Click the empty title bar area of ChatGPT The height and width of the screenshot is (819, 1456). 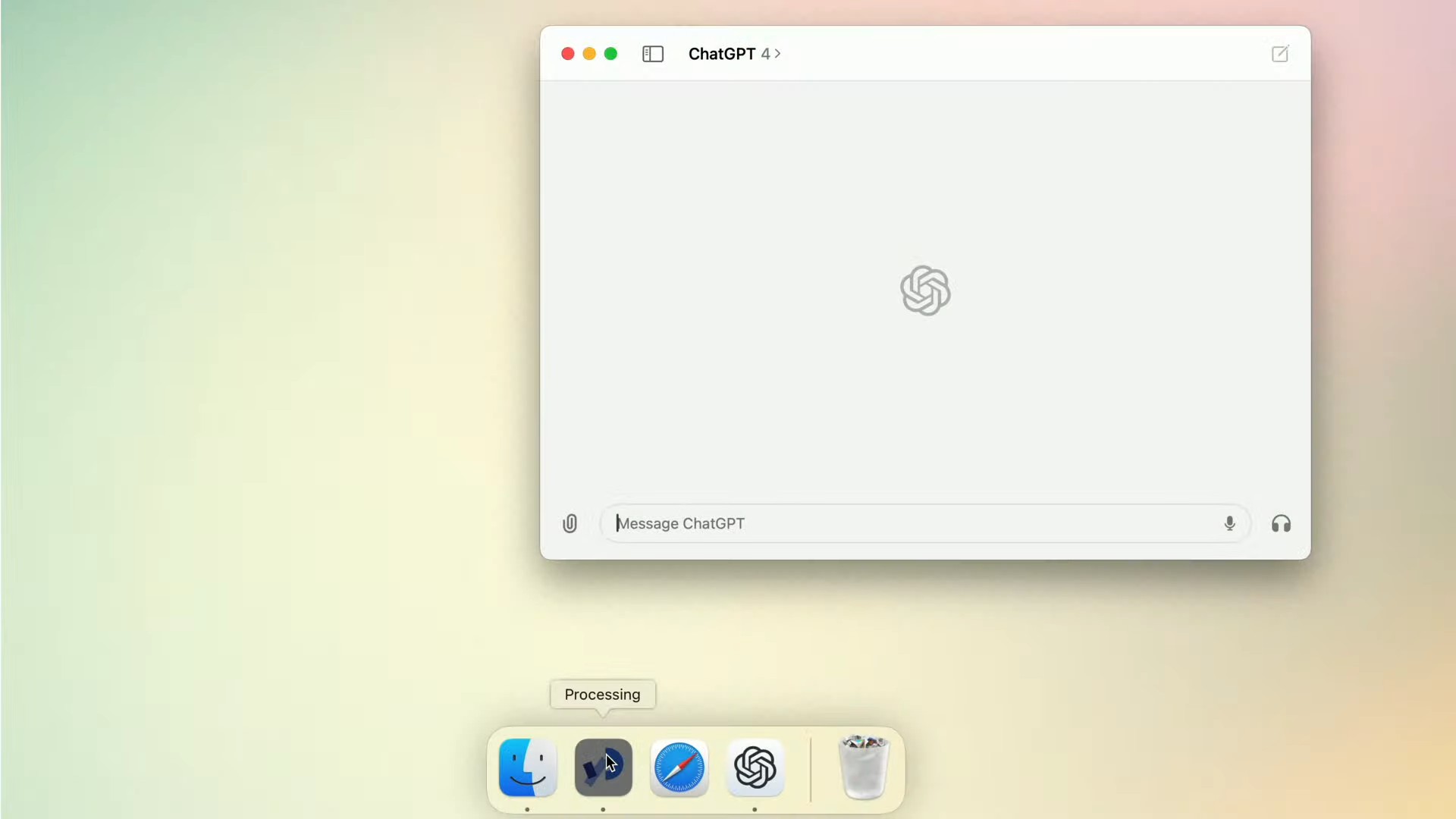click(x=1024, y=54)
